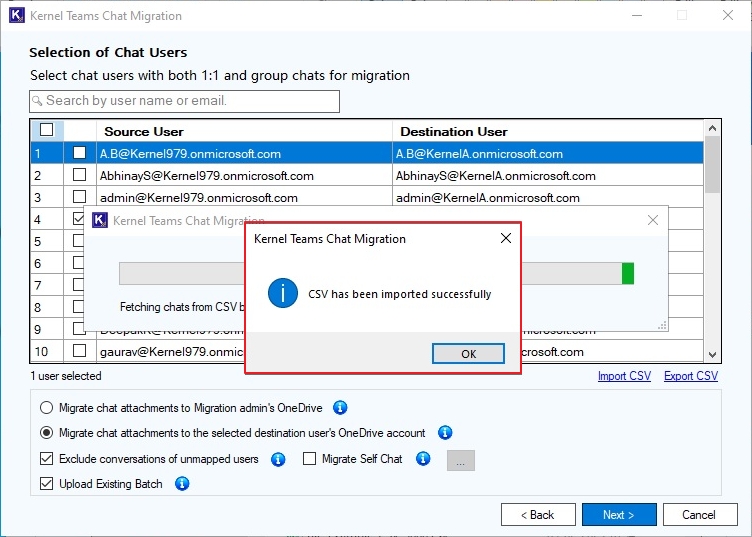
Task: Click the user table vertical scrollbar thumb
Action: pos(712,164)
